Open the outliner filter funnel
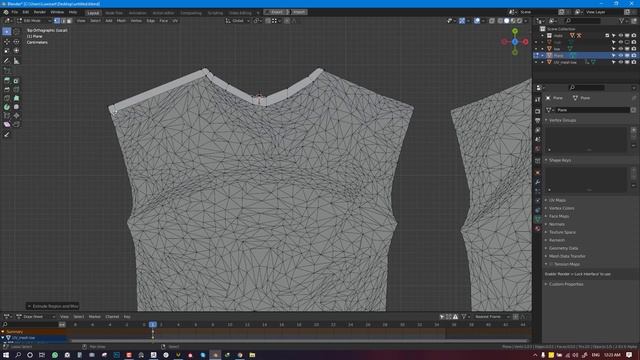 (622, 20)
